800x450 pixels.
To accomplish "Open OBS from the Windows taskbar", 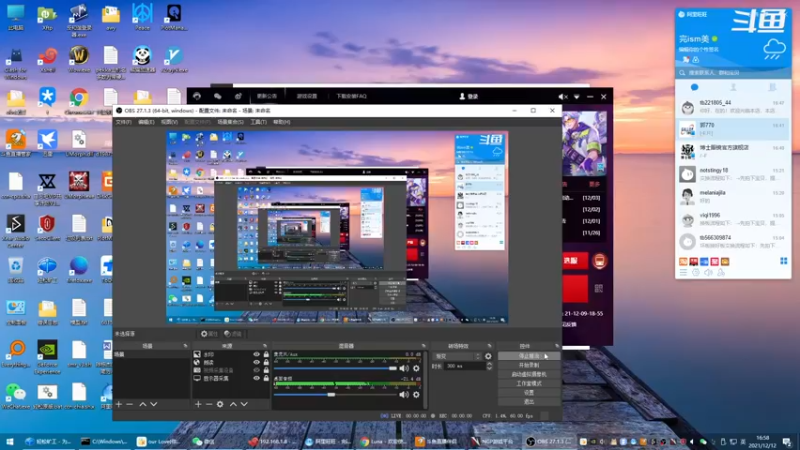I will click(549, 441).
